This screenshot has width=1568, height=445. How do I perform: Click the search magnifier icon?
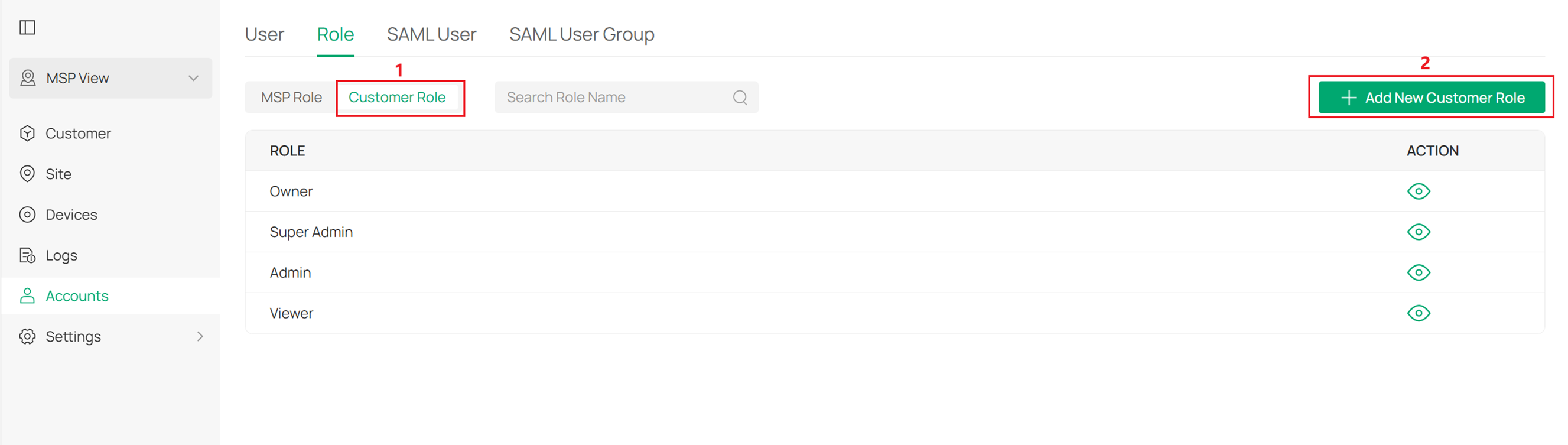point(740,98)
